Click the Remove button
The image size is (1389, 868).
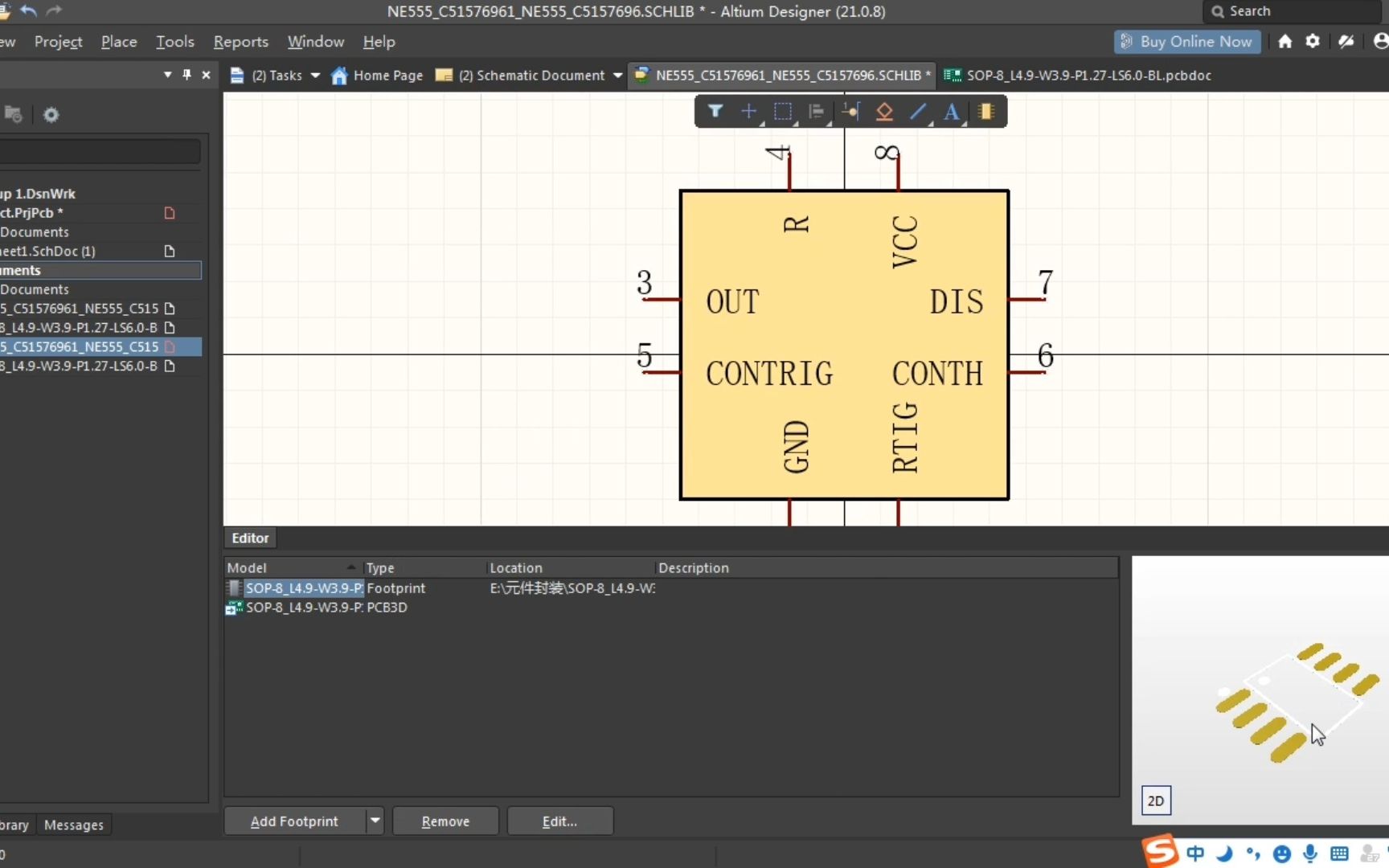[445, 821]
